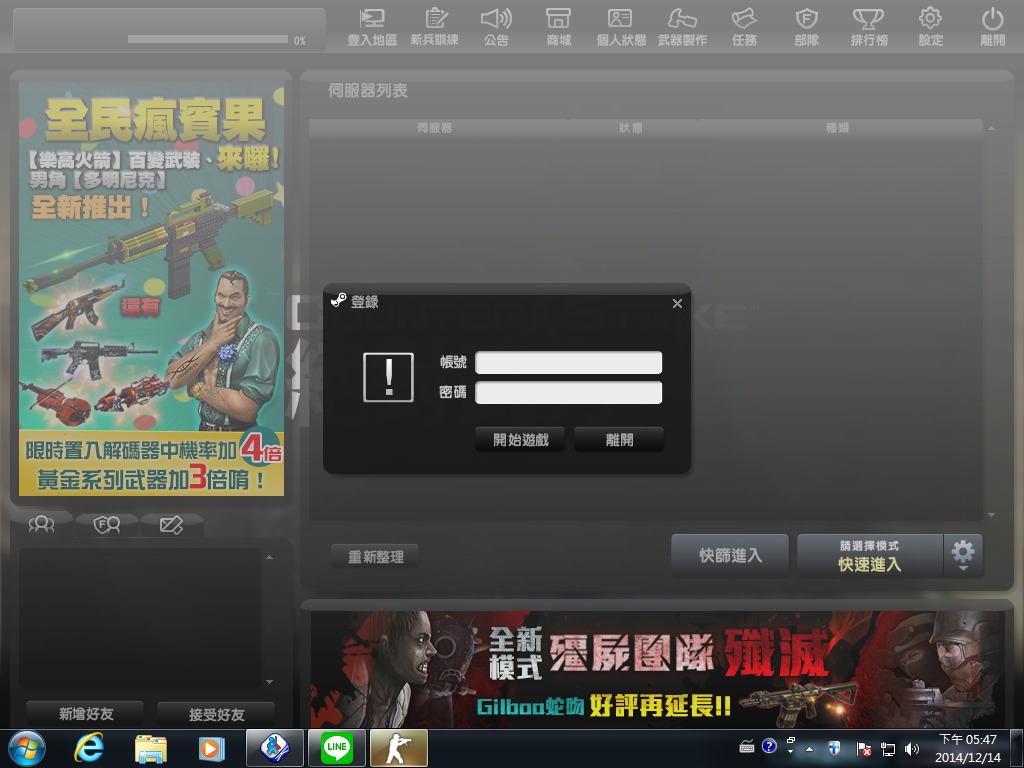Launch Internet Explorer from taskbar
Screen dimensions: 1024x768
89,748
